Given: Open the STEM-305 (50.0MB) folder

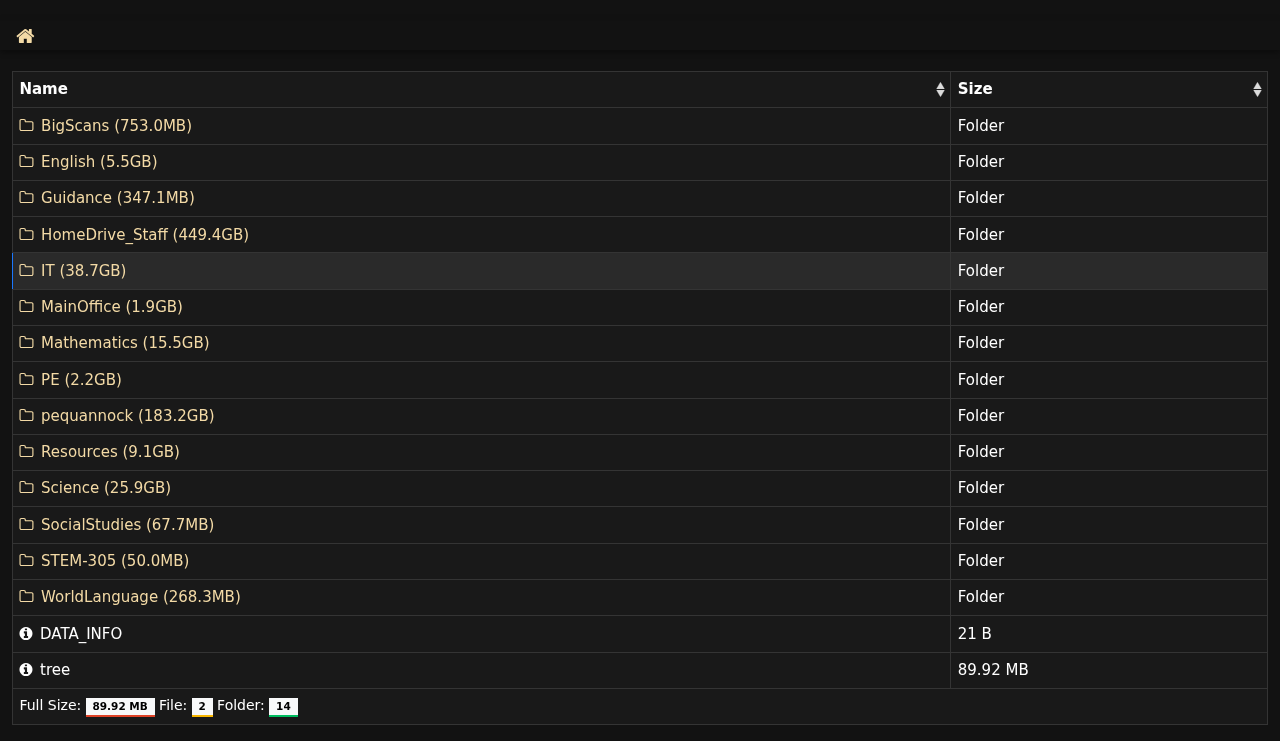Looking at the screenshot, I should point(114,561).
